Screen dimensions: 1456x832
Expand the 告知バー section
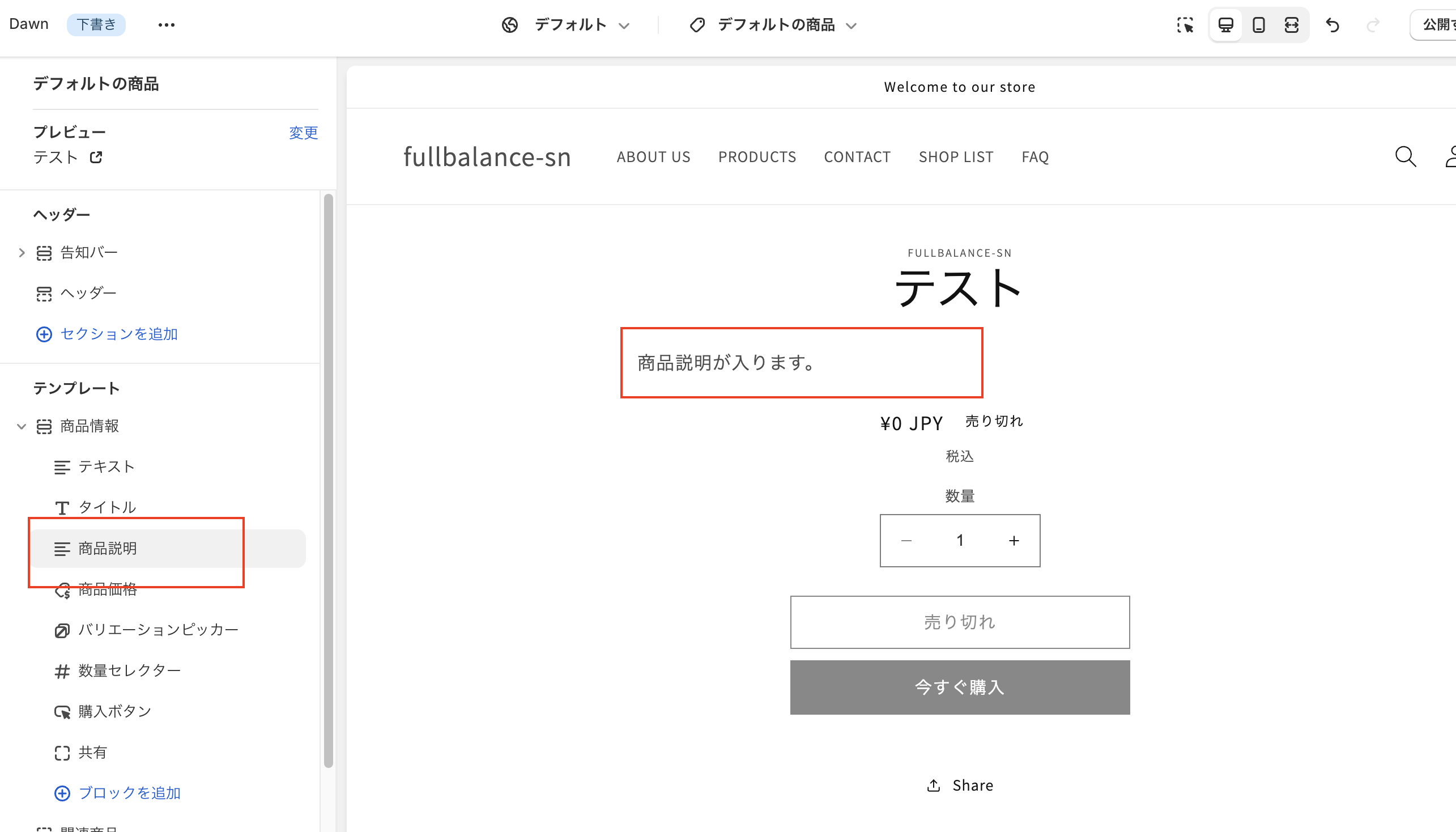(22, 253)
